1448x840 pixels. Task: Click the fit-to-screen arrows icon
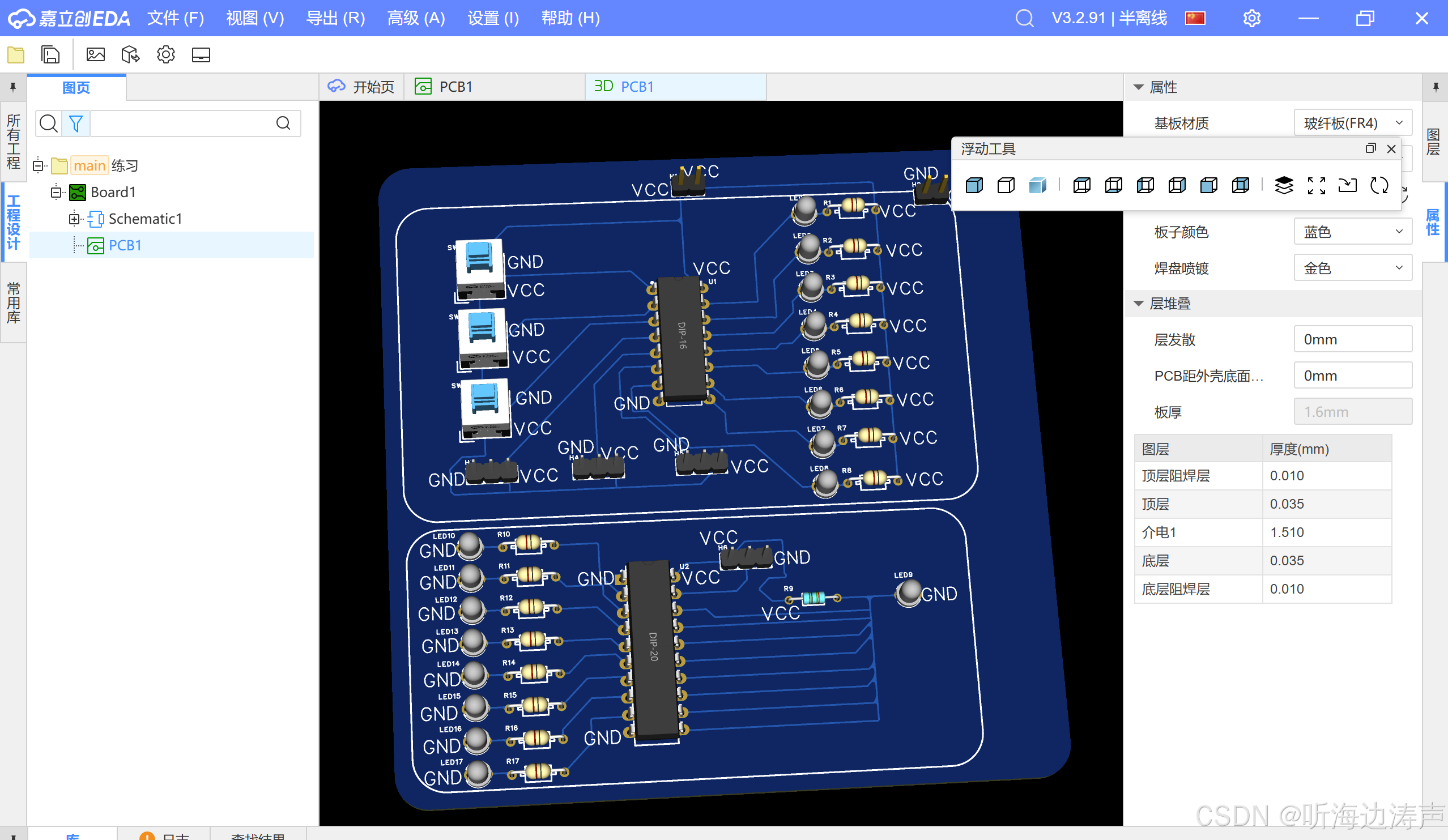[1317, 185]
